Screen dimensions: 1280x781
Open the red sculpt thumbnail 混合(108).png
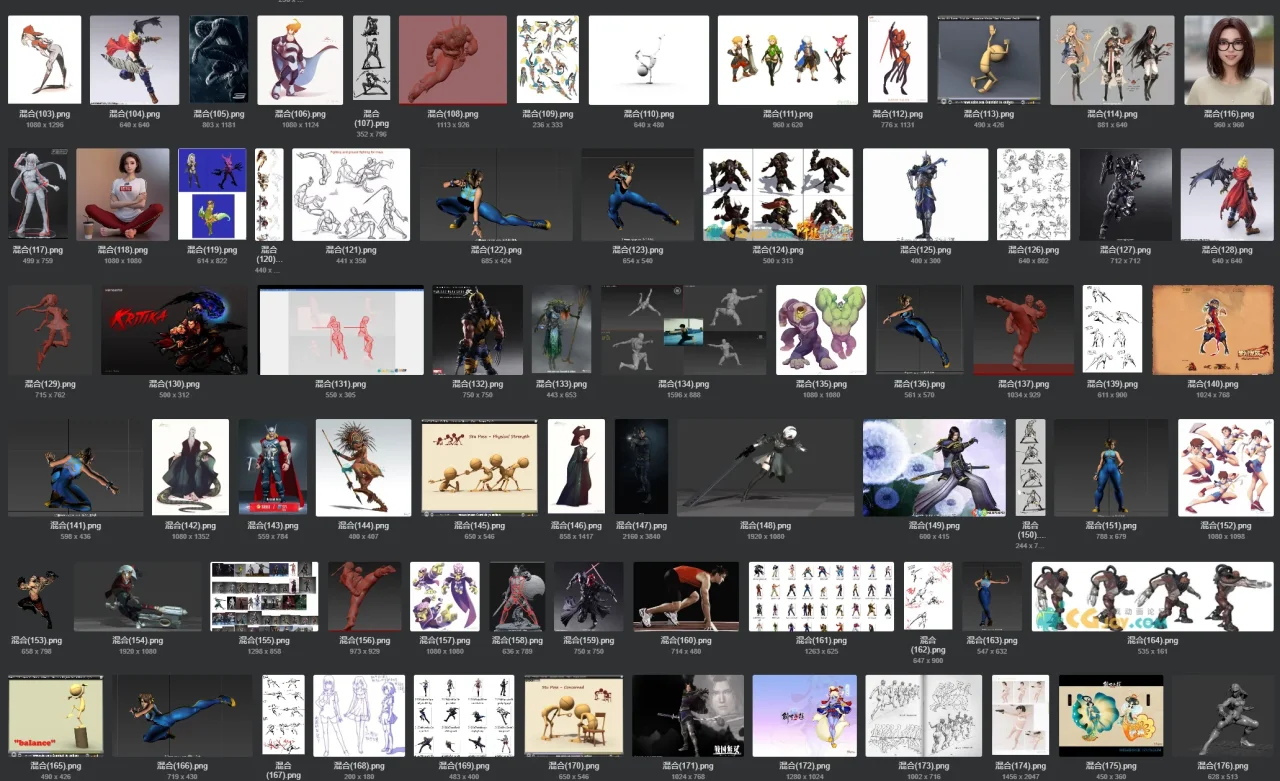tap(453, 60)
